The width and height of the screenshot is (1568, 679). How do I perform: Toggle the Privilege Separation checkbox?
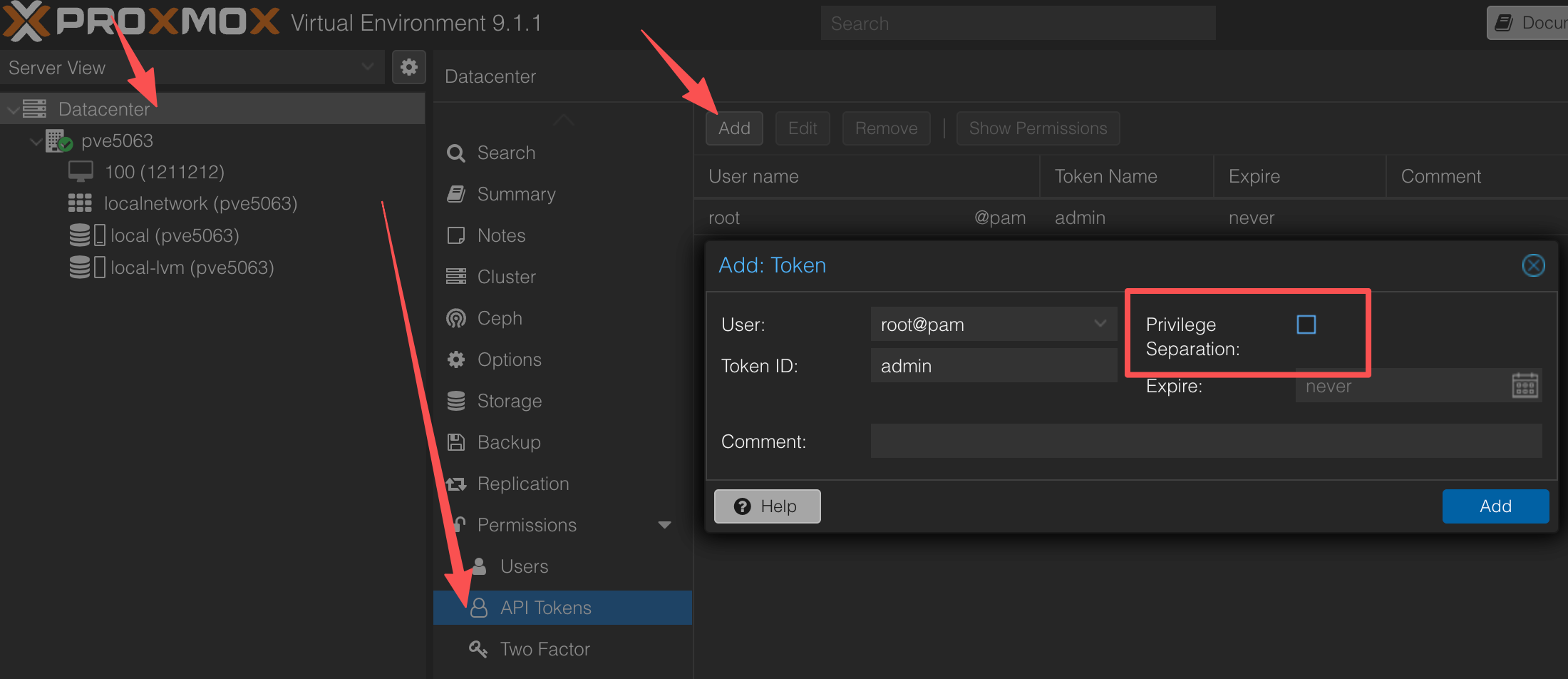[1306, 325]
